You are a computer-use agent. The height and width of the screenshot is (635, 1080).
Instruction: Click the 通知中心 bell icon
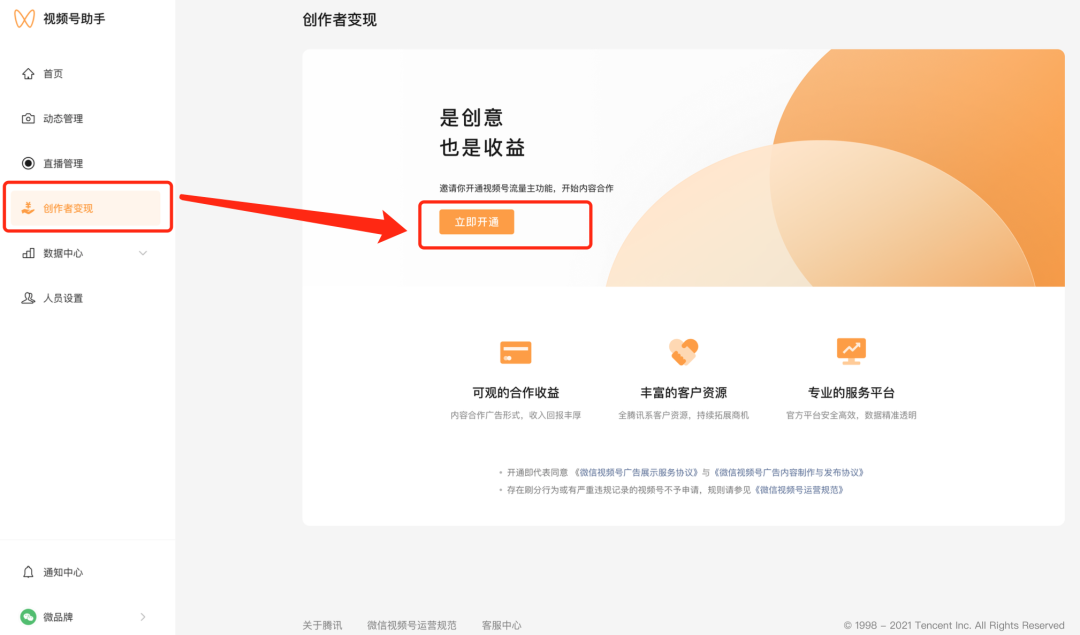28,573
